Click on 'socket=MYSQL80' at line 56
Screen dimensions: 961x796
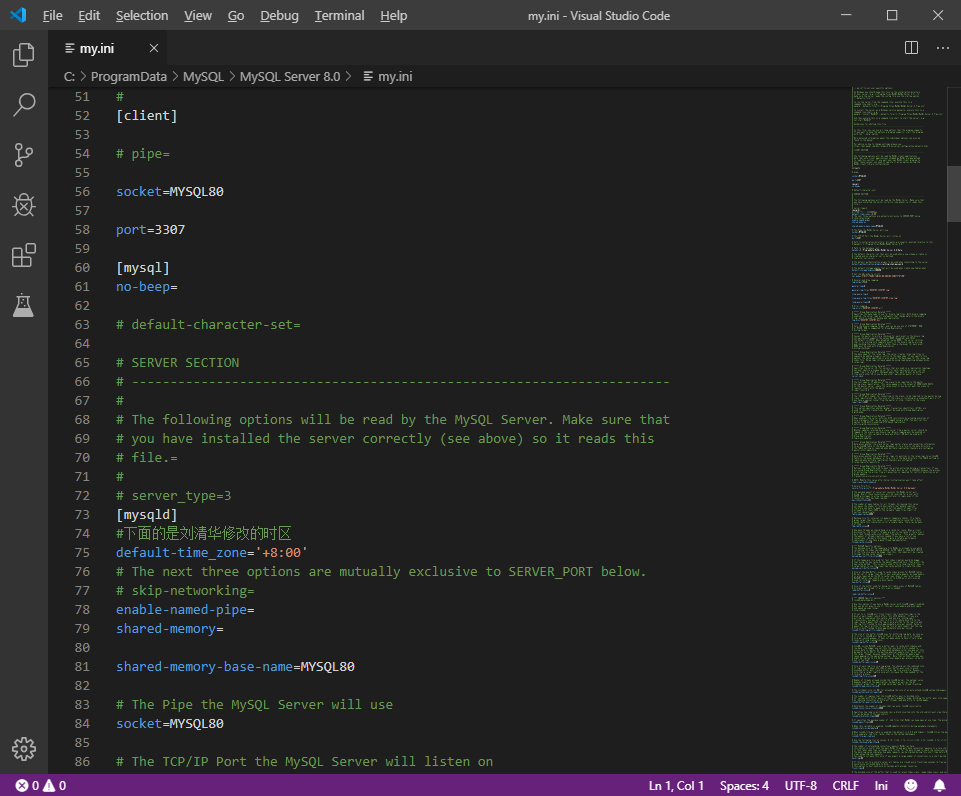pos(170,192)
